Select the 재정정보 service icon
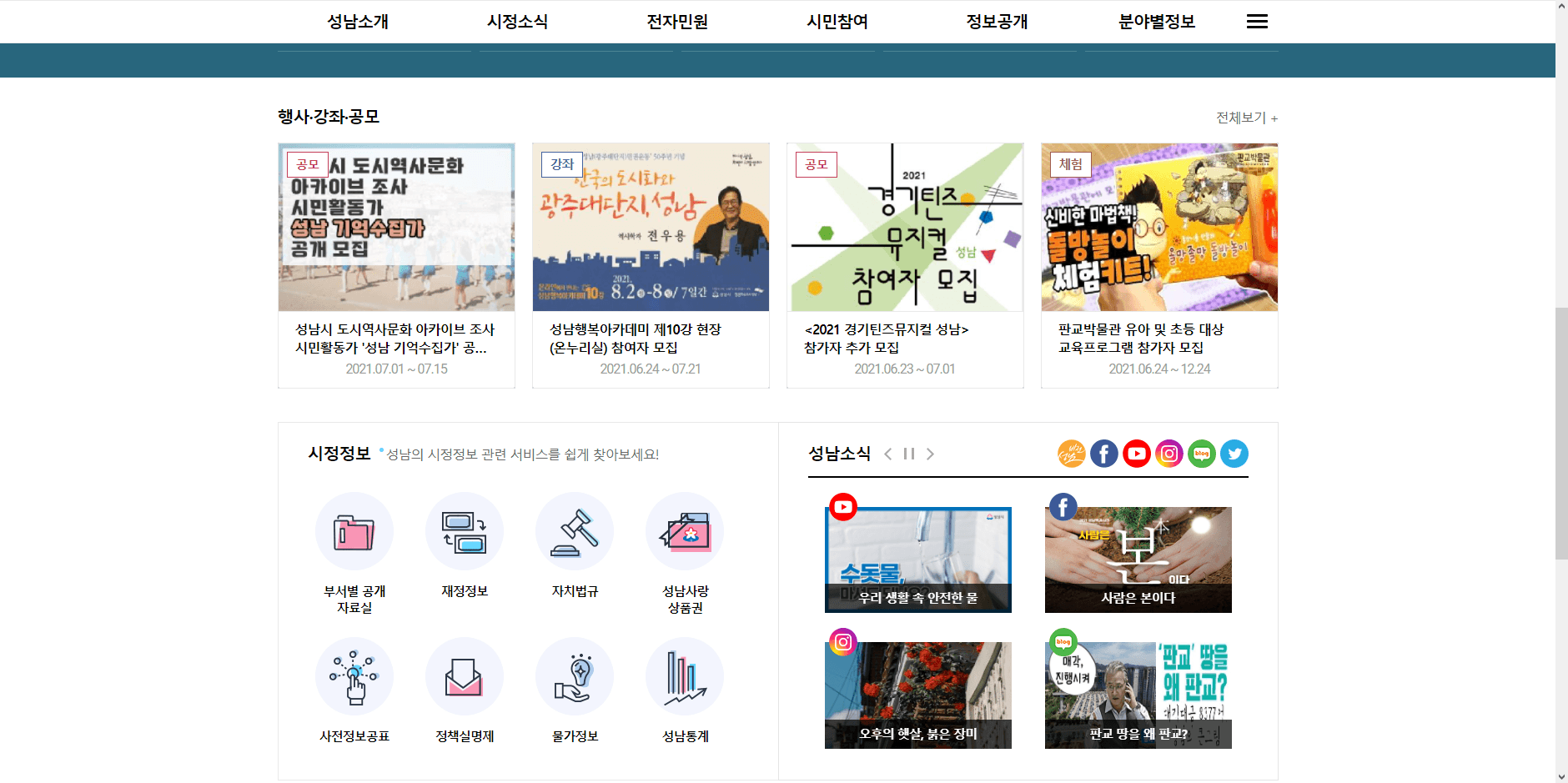Screen dimensions: 1568x783 click(465, 531)
